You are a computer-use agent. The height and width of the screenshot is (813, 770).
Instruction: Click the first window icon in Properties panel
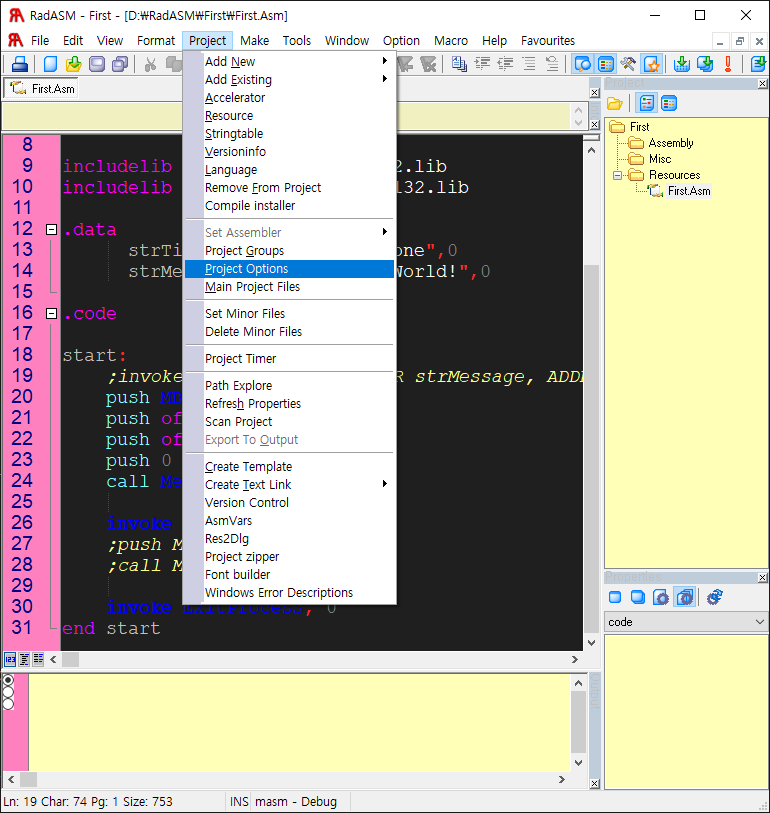click(615, 597)
